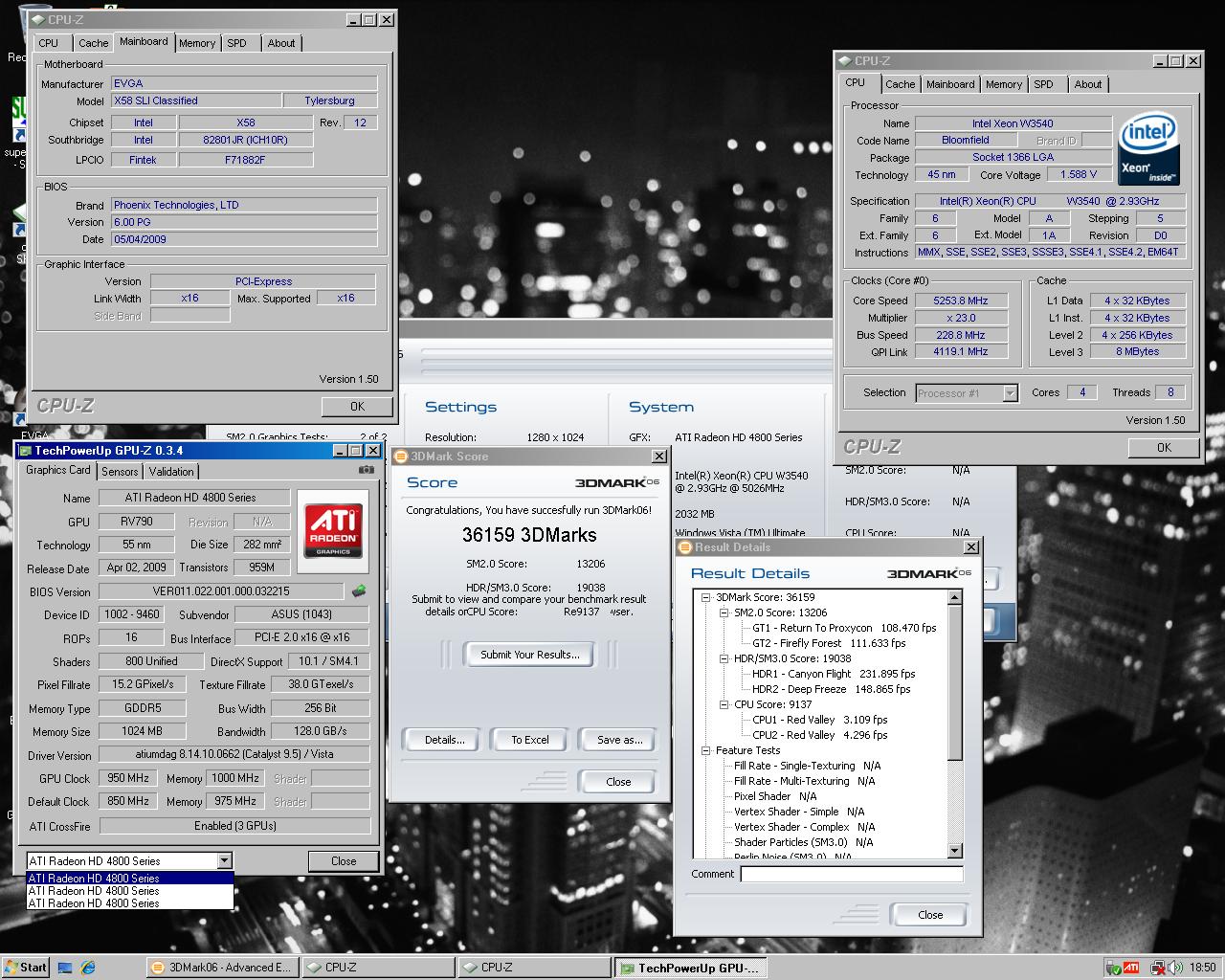The image size is (1225, 980).
Task: Open About tab in the Mainboard CPU-Z window
Action: (281, 43)
